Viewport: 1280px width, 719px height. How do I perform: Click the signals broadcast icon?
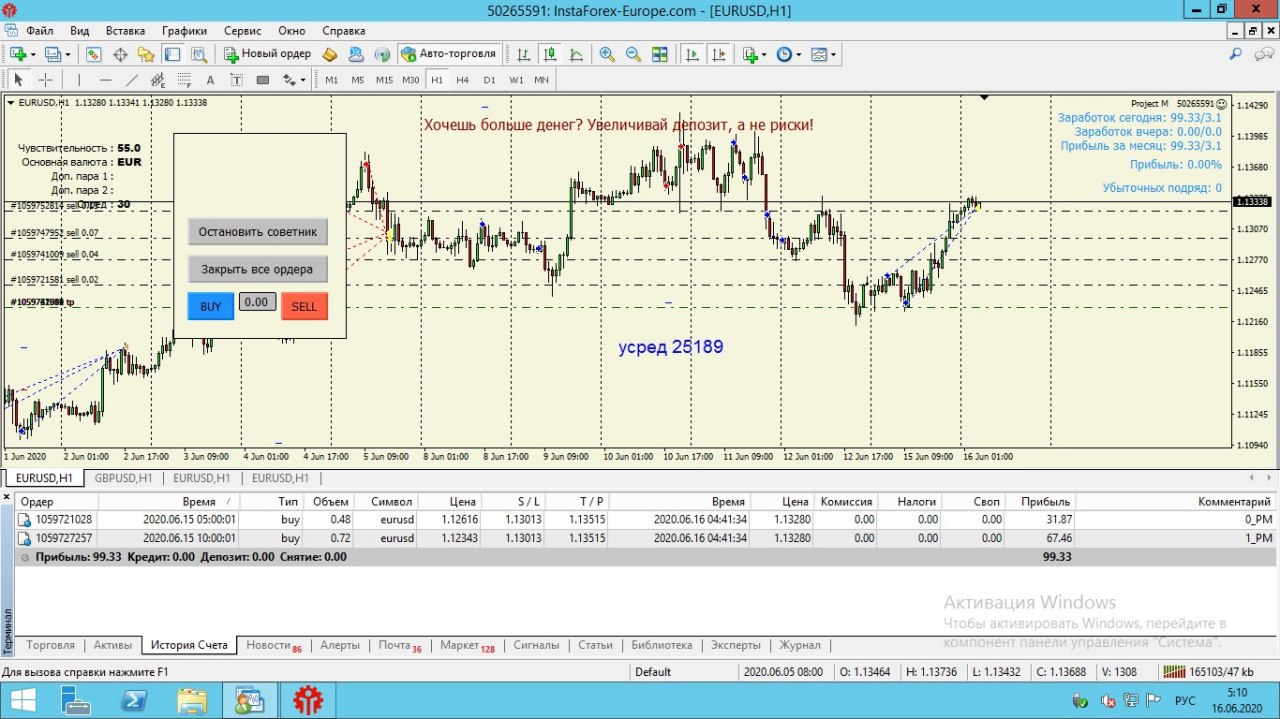[382, 54]
